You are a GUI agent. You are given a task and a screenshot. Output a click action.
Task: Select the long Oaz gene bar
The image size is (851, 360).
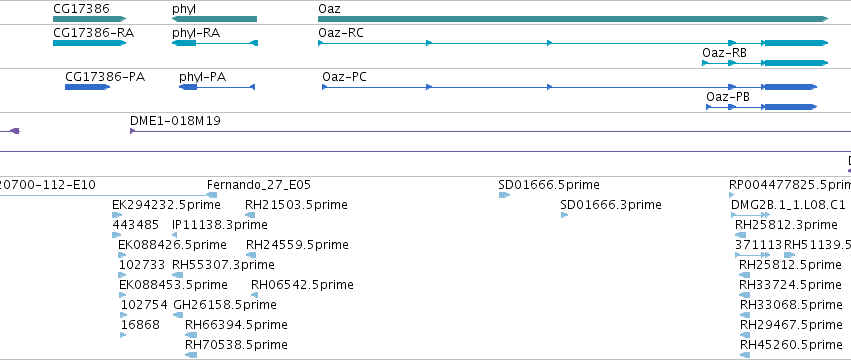[573, 19]
